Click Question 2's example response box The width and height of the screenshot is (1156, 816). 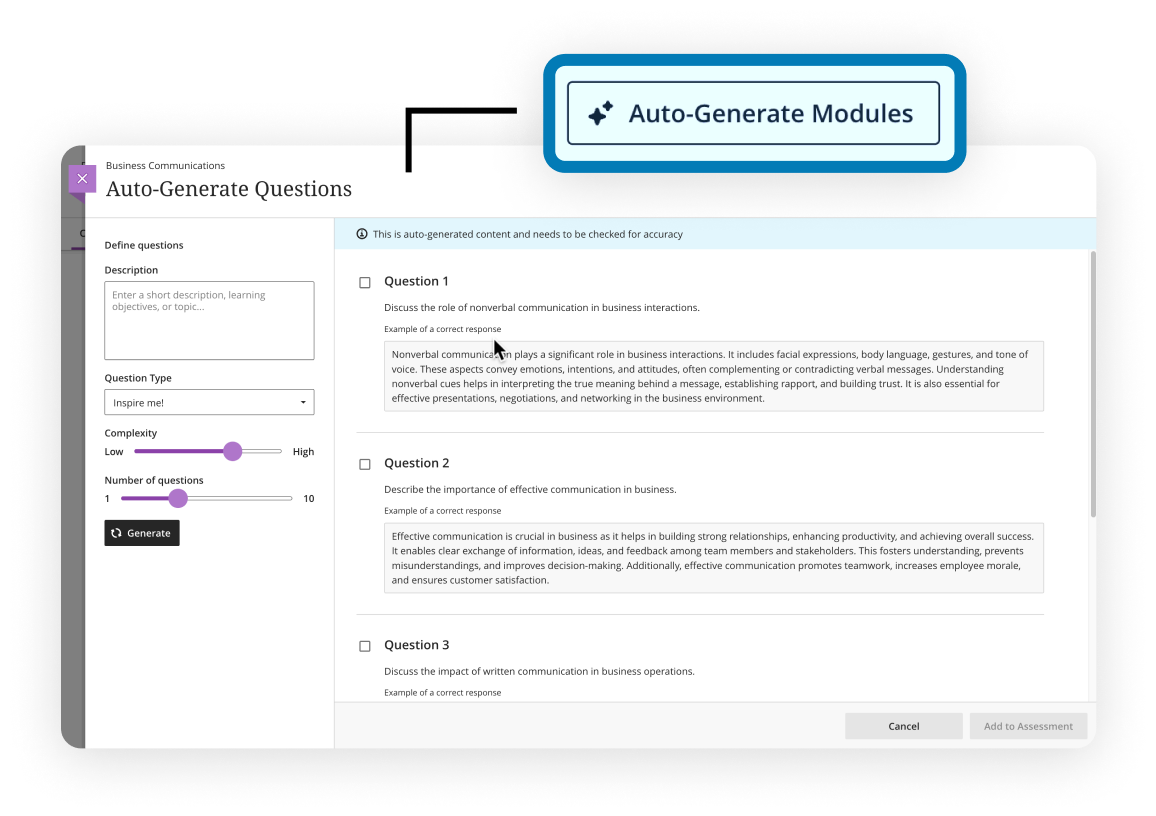[x=713, y=558]
